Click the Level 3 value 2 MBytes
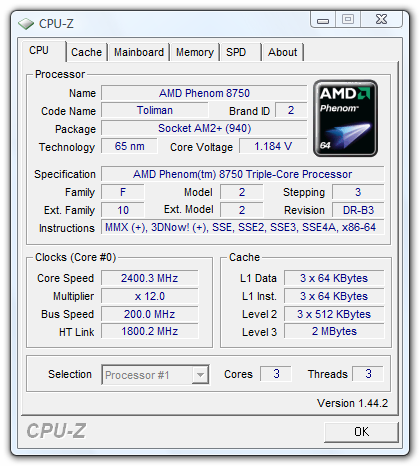The height and width of the screenshot is (466, 420). (x=334, y=331)
